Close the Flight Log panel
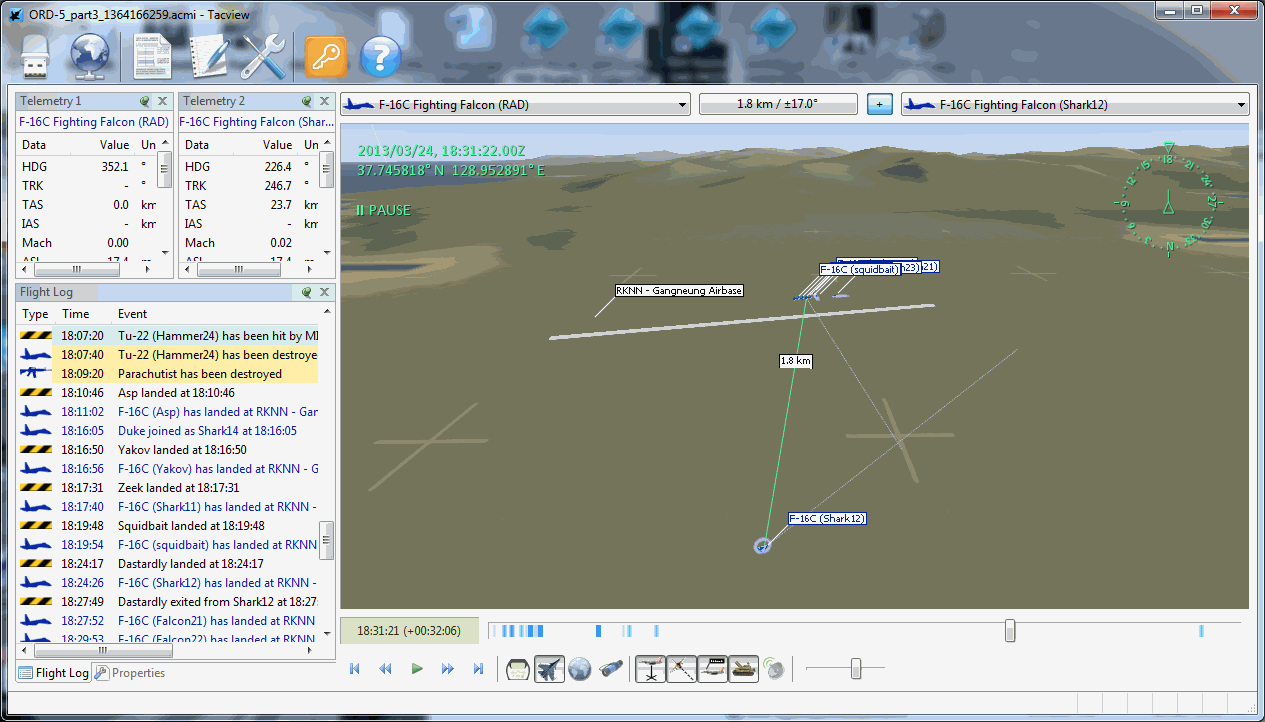Screen dimensions: 1265x722 [x=325, y=292]
